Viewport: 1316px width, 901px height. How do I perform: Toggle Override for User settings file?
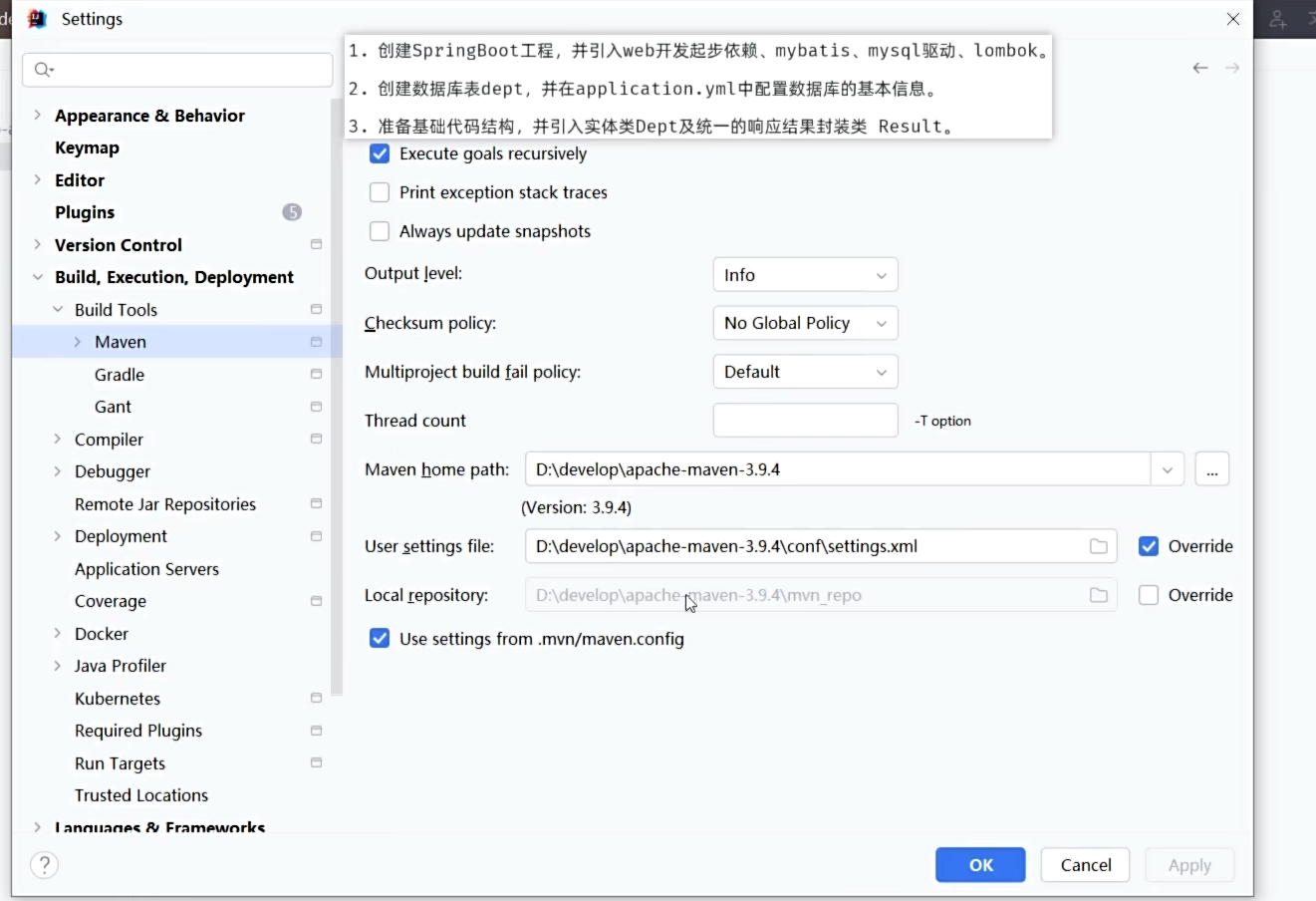(1149, 546)
